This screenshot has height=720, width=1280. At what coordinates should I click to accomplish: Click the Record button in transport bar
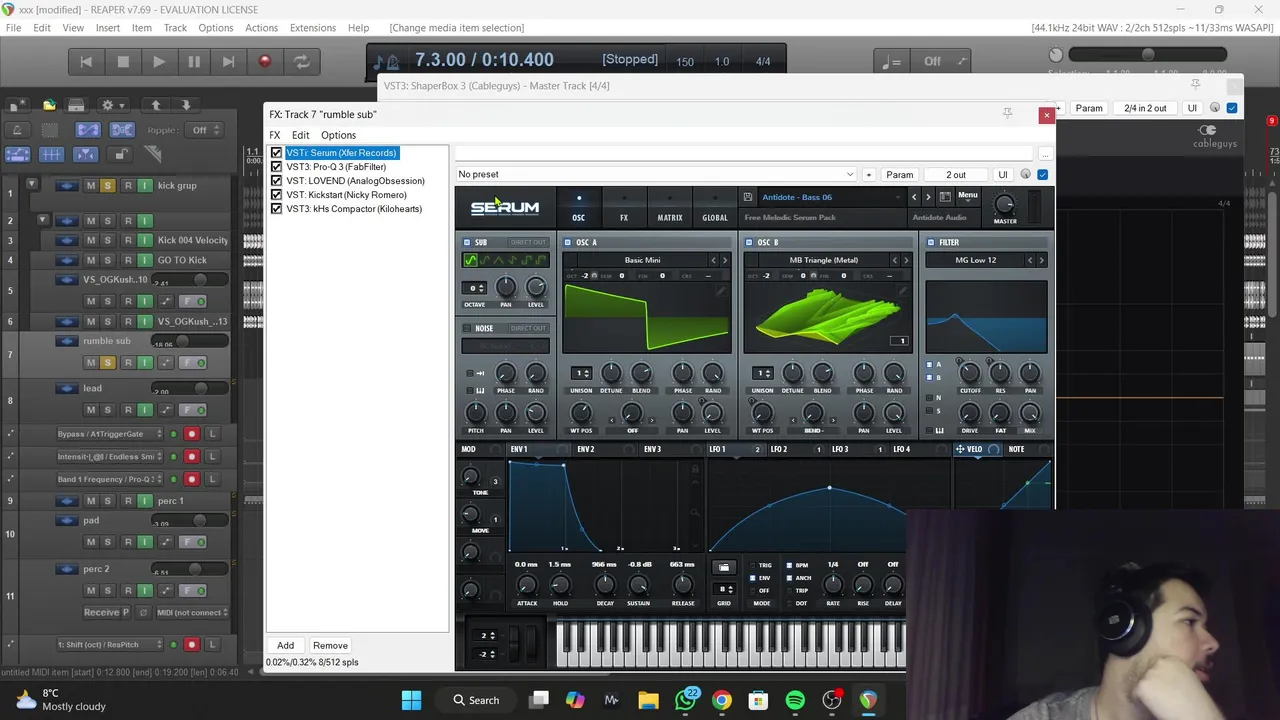[265, 62]
